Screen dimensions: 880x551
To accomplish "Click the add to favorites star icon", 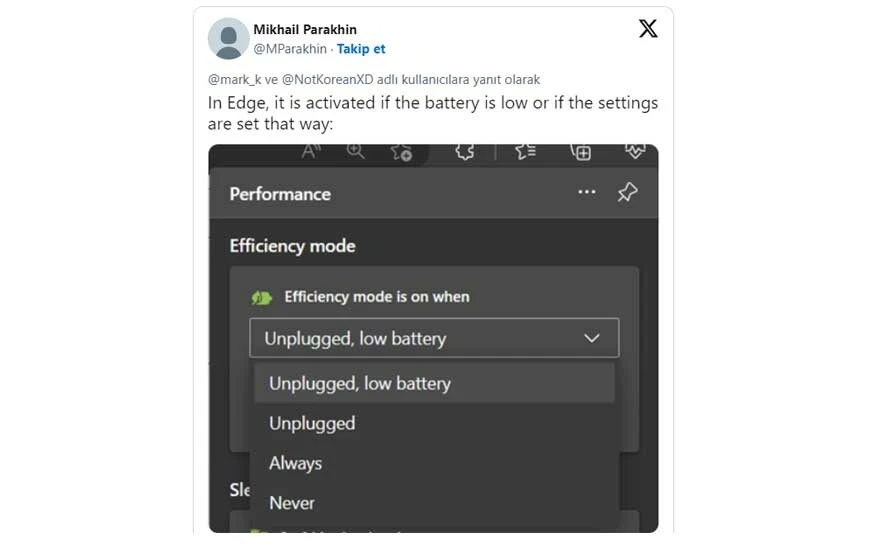I will [402, 152].
